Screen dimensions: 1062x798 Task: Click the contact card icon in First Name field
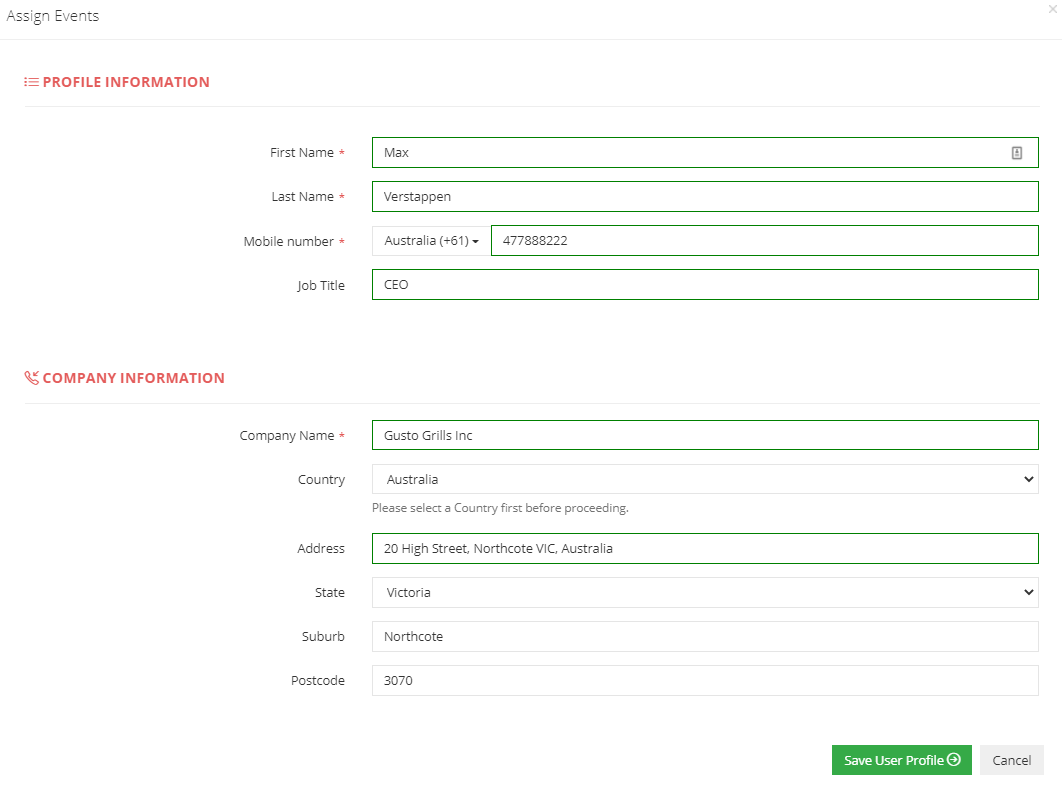point(1017,153)
